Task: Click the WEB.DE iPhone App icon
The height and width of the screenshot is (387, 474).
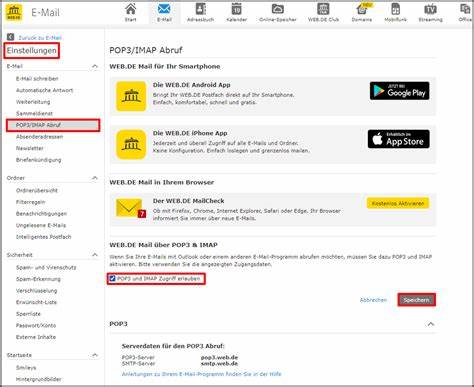Action: (x=131, y=144)
